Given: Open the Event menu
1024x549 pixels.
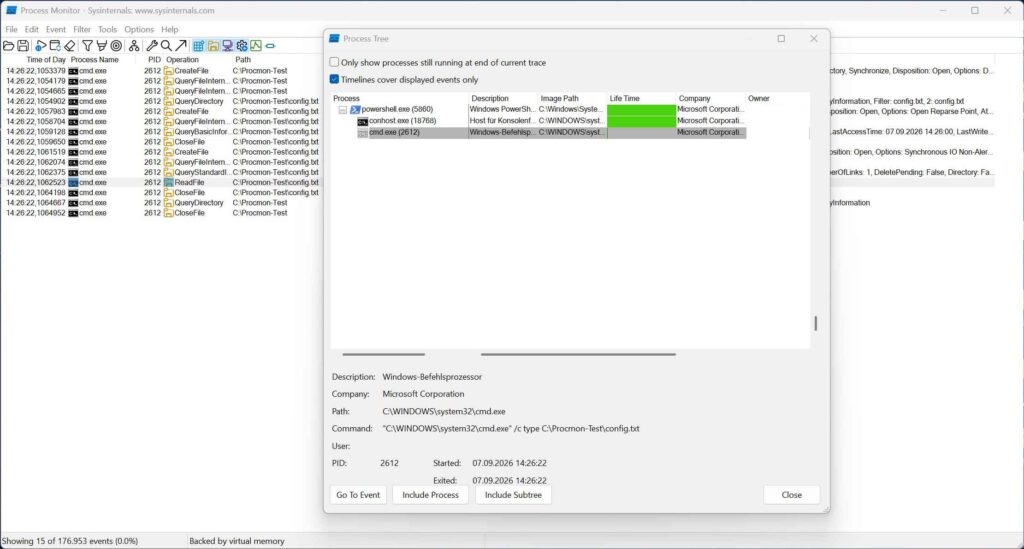Looking at the screenshot, I should (56, 29).
